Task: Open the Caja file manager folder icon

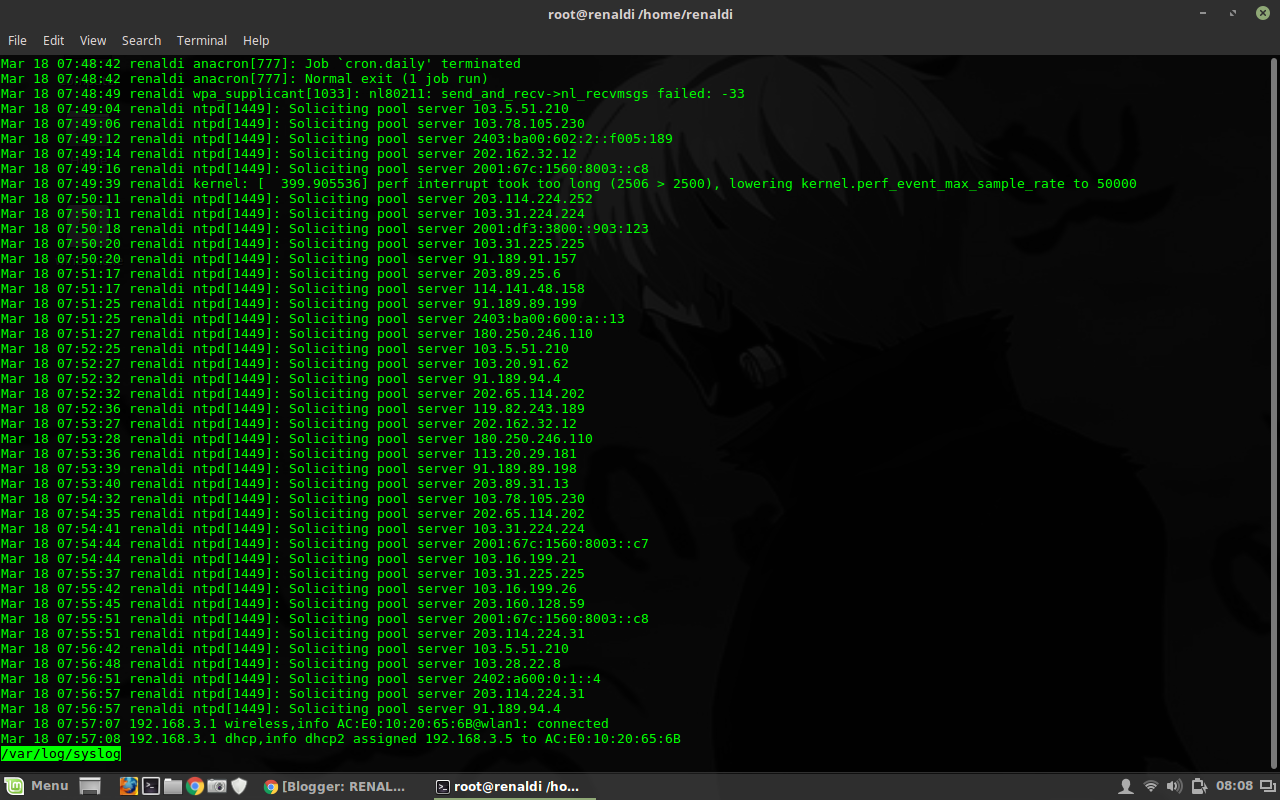Action: point(172,786)
